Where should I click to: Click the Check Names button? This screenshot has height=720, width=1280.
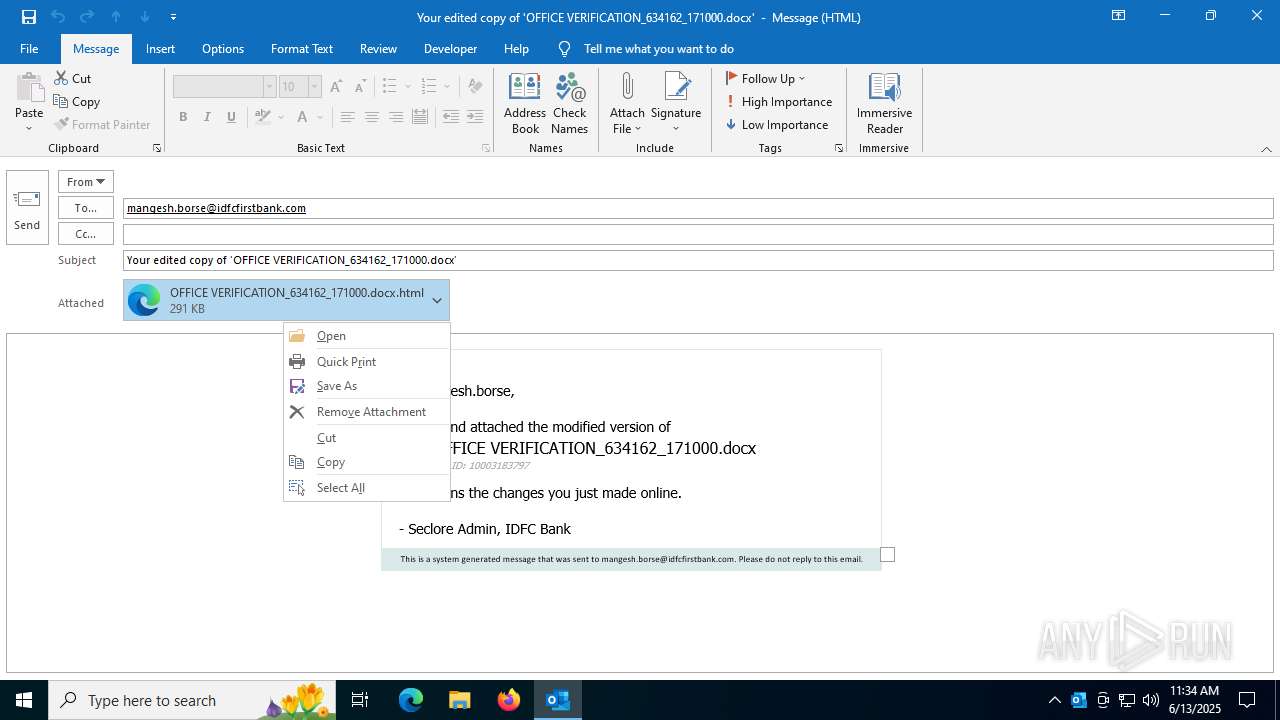point(569,103)
